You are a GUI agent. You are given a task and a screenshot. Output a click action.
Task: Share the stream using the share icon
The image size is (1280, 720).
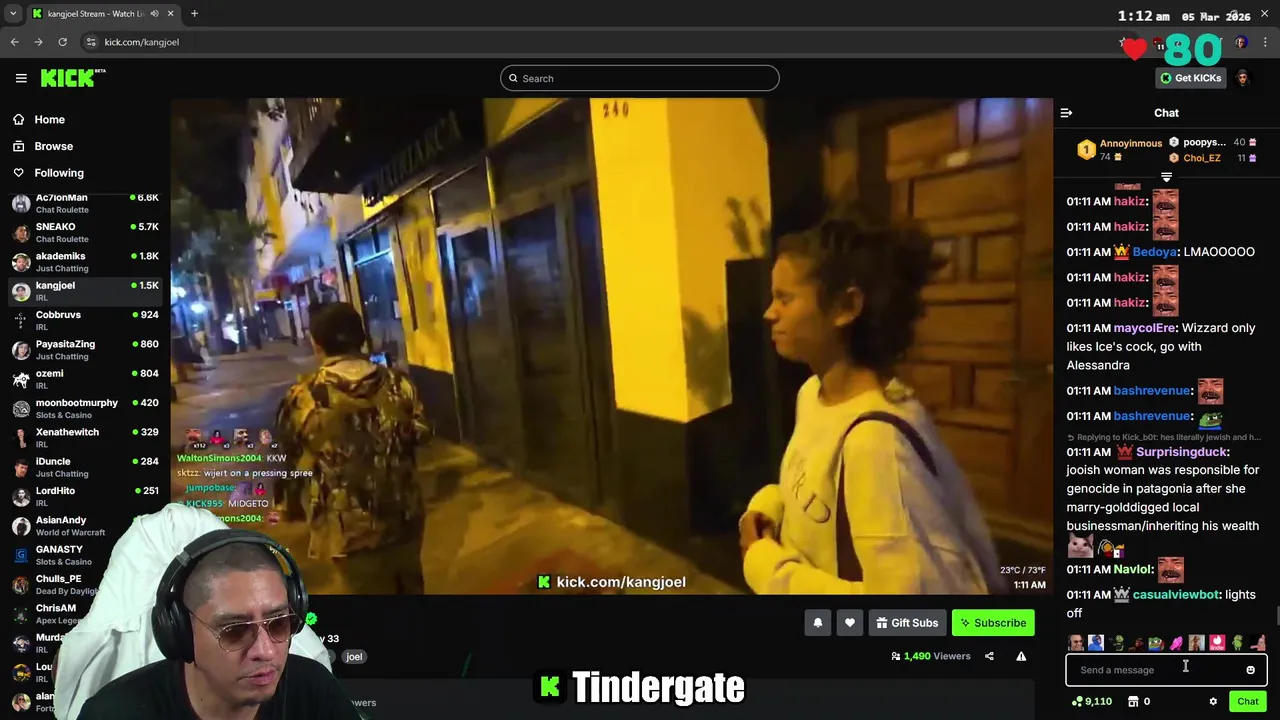coord(989,656)
